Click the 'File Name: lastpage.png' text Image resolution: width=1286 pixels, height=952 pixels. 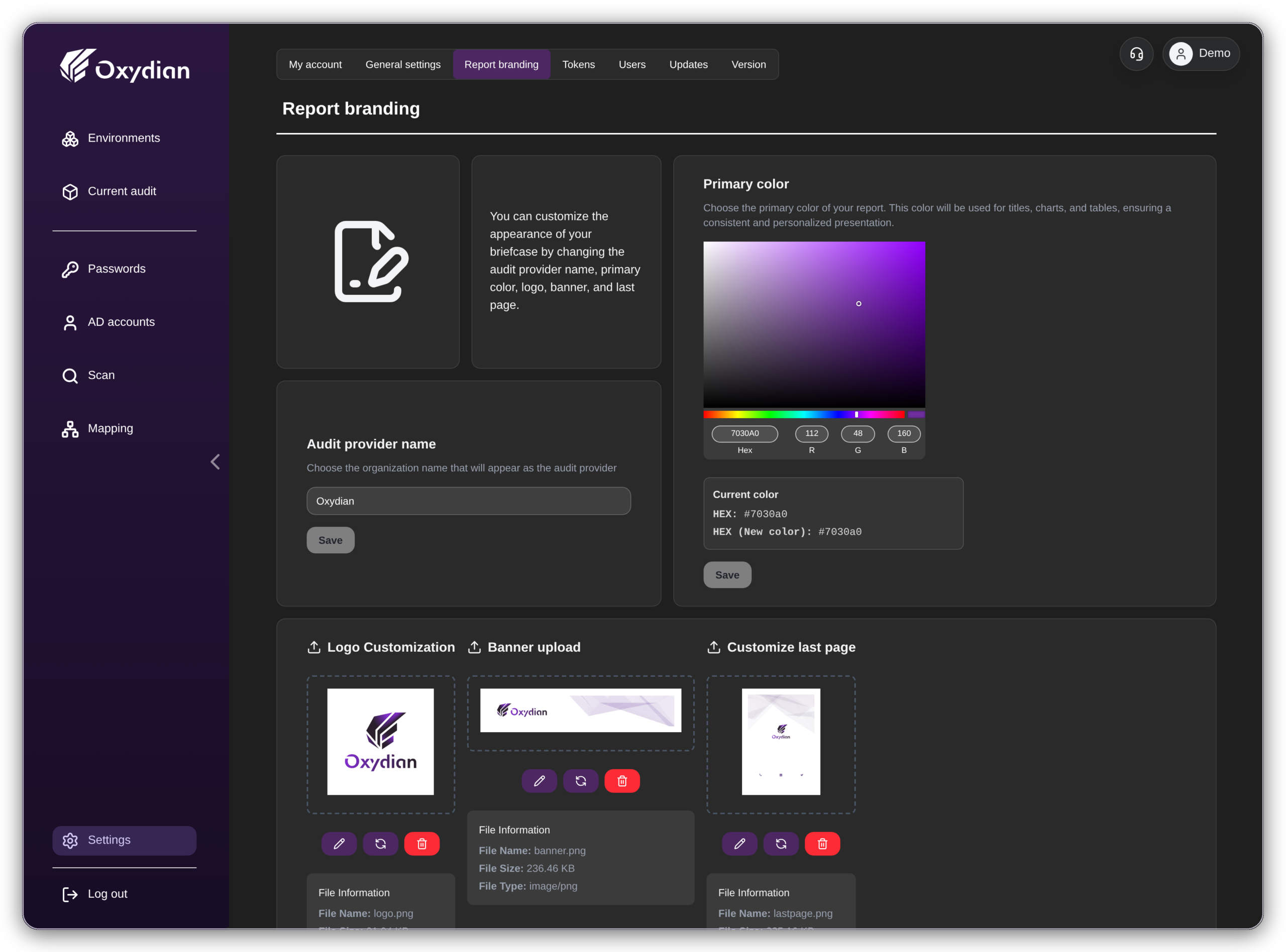775,913
